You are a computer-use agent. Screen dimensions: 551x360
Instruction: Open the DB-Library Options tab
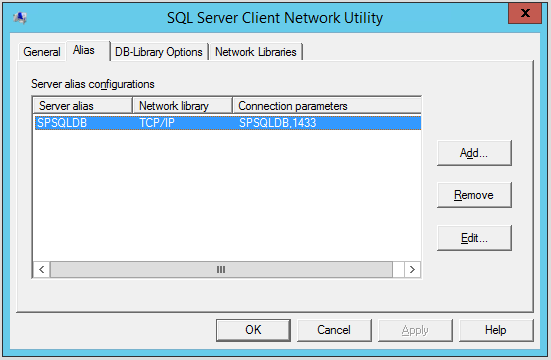(x=159, y=52)
